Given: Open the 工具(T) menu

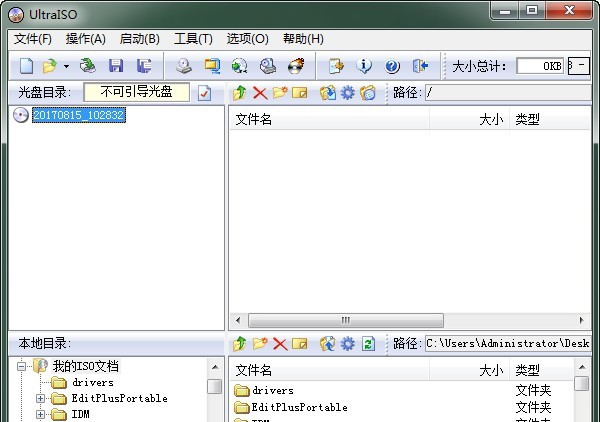Looking at the screenshot, I should pos(193,39).
